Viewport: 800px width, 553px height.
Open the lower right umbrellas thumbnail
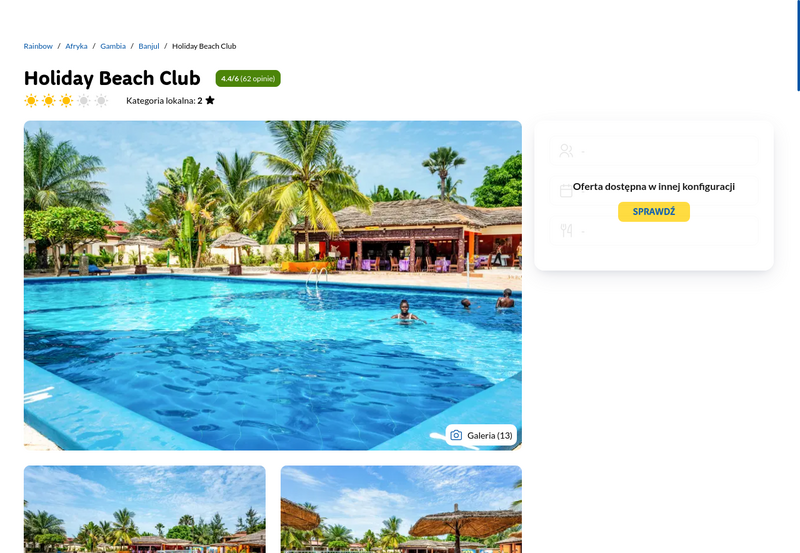(402, 509)
